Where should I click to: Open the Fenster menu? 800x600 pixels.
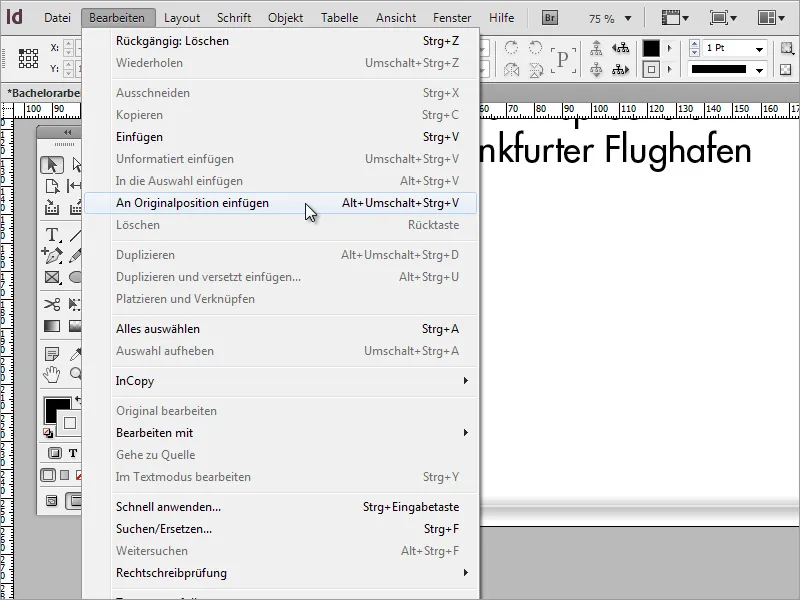(x=452, y=18)
